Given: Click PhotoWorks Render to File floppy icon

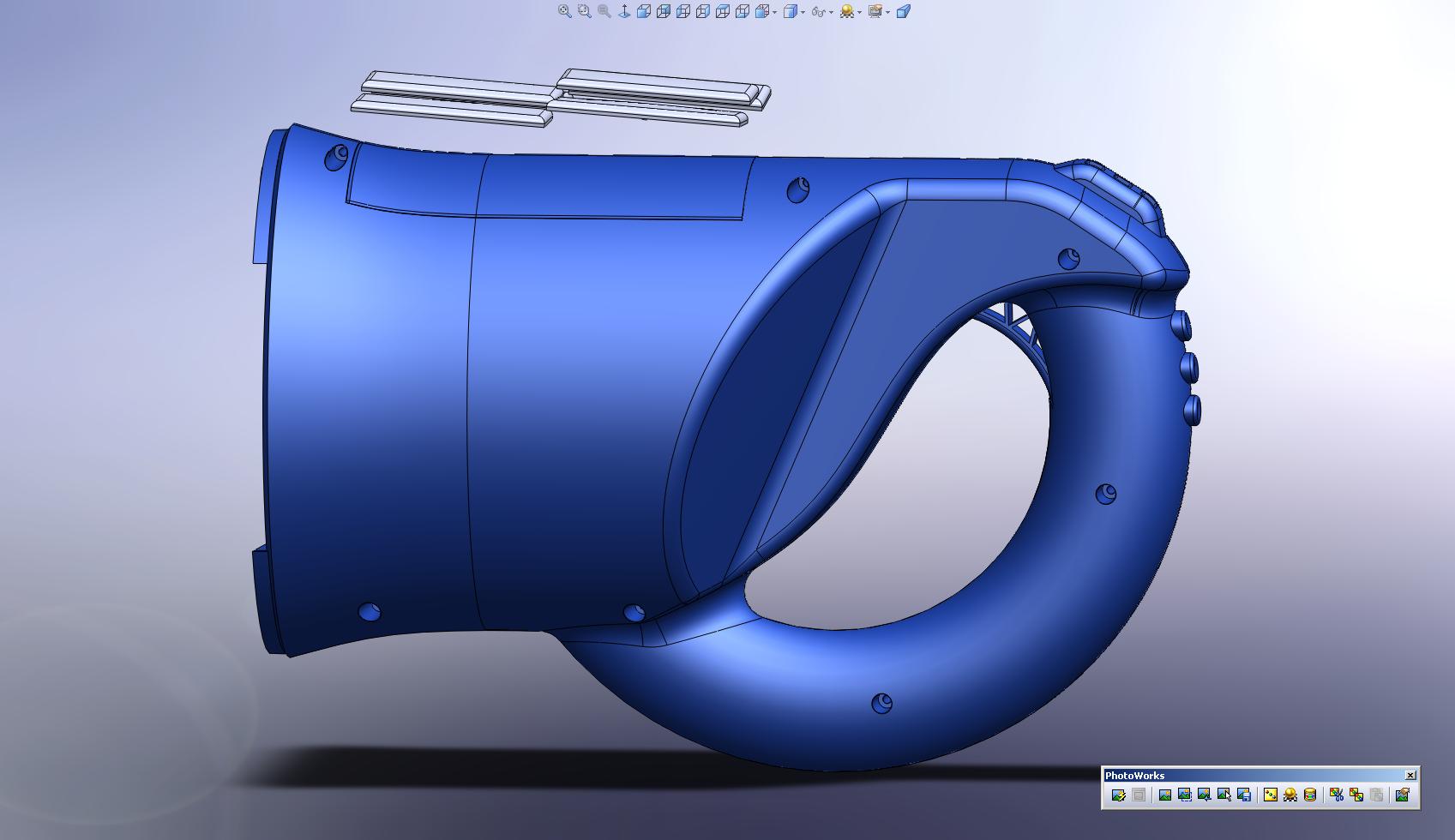Looking at the screenshot, I should click(x=1244, y=795).
